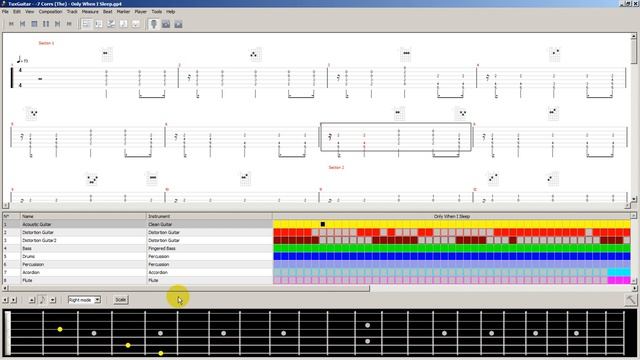Screen dimensions: 640x360
Task: Click the Fingered Bass instrument cell
Action: 209,248
